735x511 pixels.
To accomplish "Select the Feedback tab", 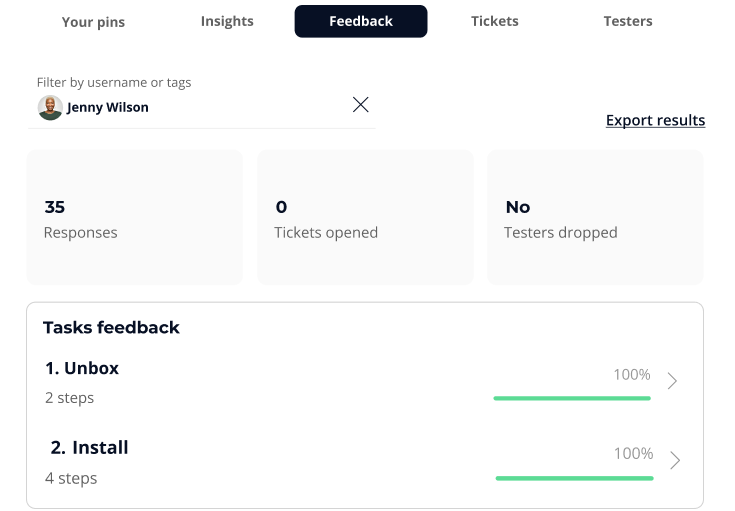I will [x=361, y=21].
